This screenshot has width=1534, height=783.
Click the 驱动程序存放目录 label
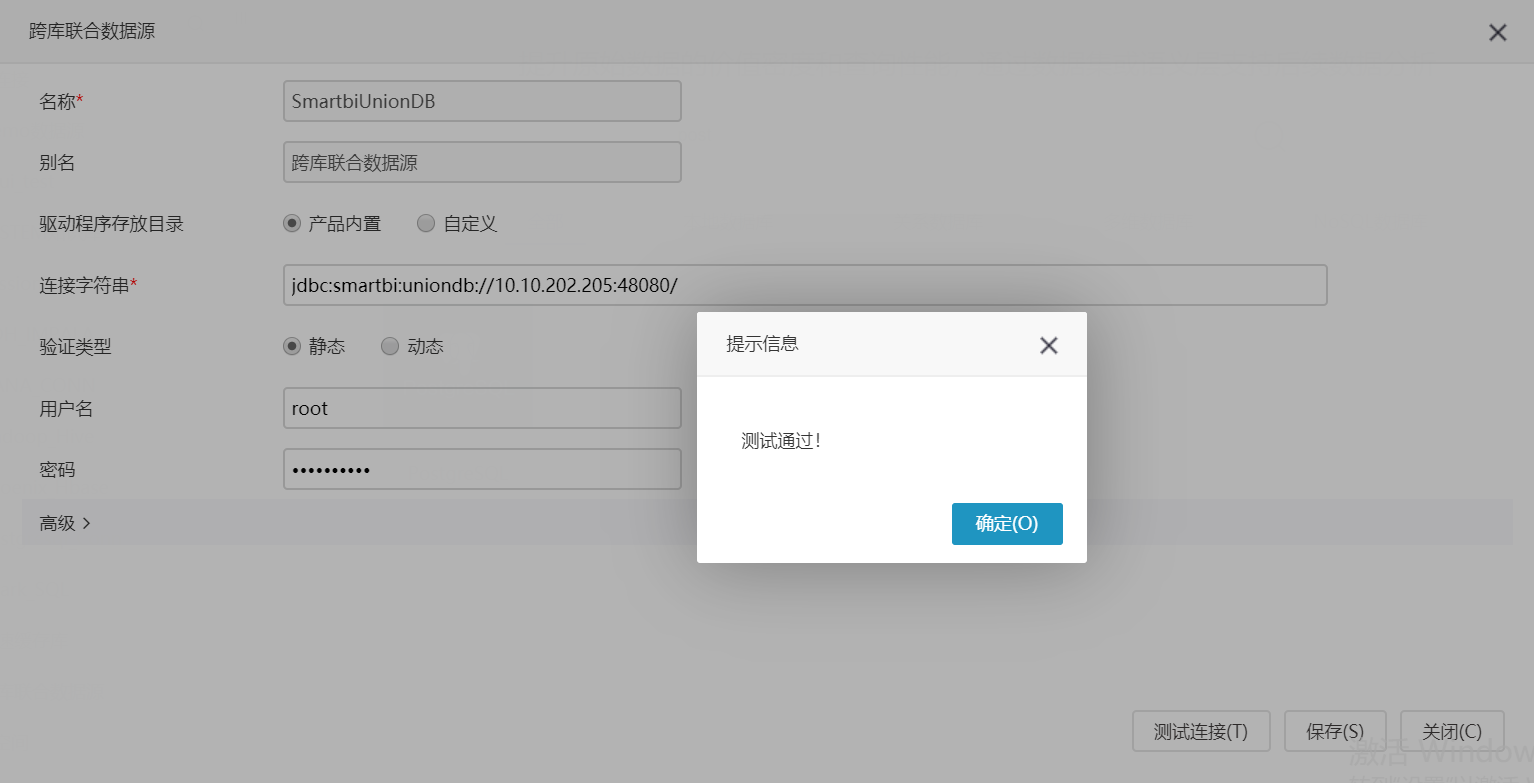click(112, 224)
